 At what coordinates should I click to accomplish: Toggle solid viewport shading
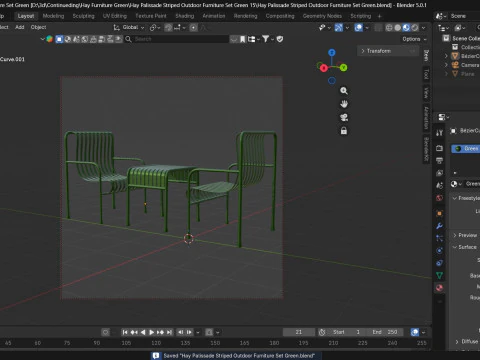pyautogui.click(x=397, y=28)
